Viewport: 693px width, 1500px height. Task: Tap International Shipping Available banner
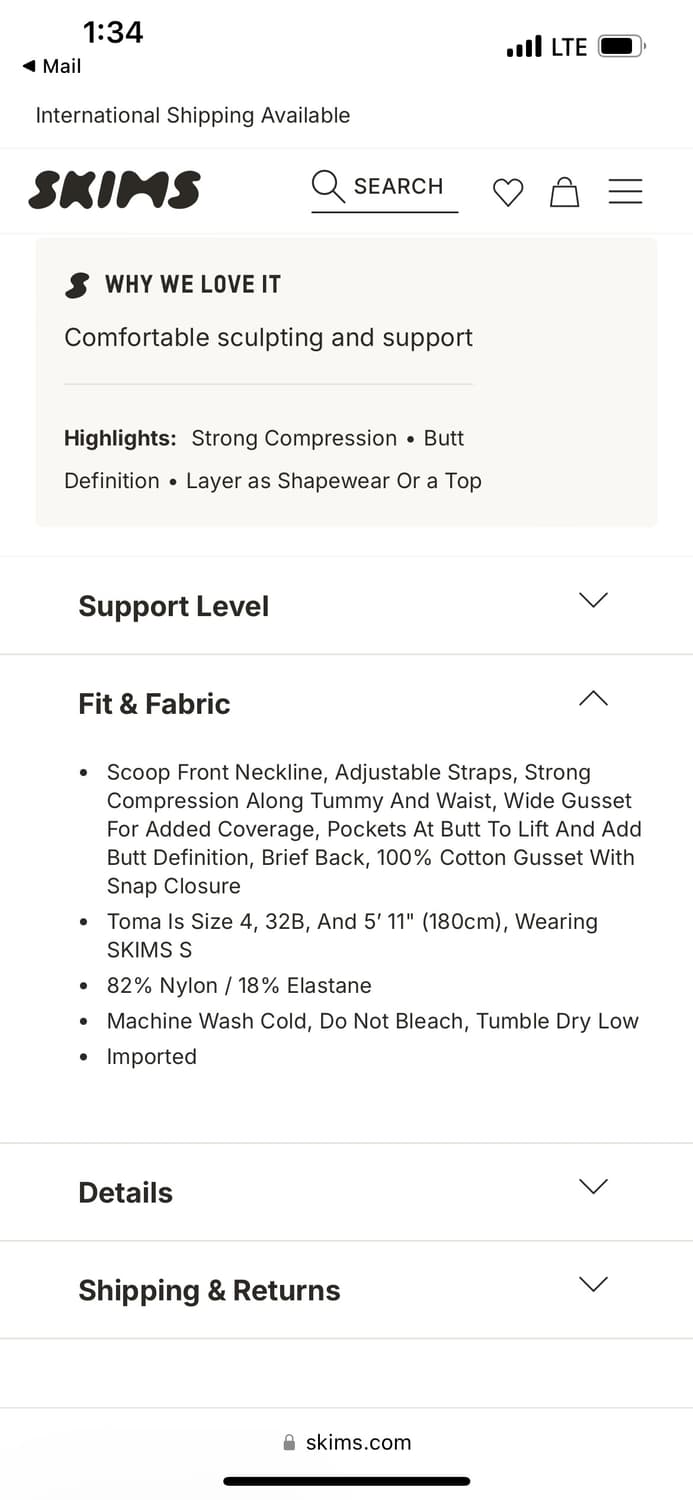[193, 116]
